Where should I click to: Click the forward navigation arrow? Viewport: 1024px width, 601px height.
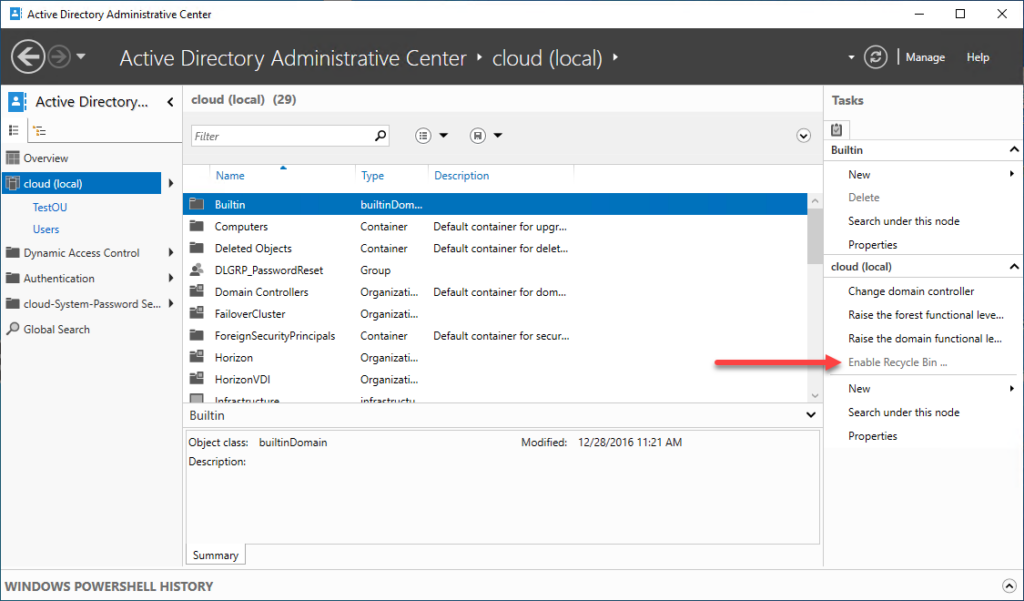pyautogui.click(x=59, y=57)
